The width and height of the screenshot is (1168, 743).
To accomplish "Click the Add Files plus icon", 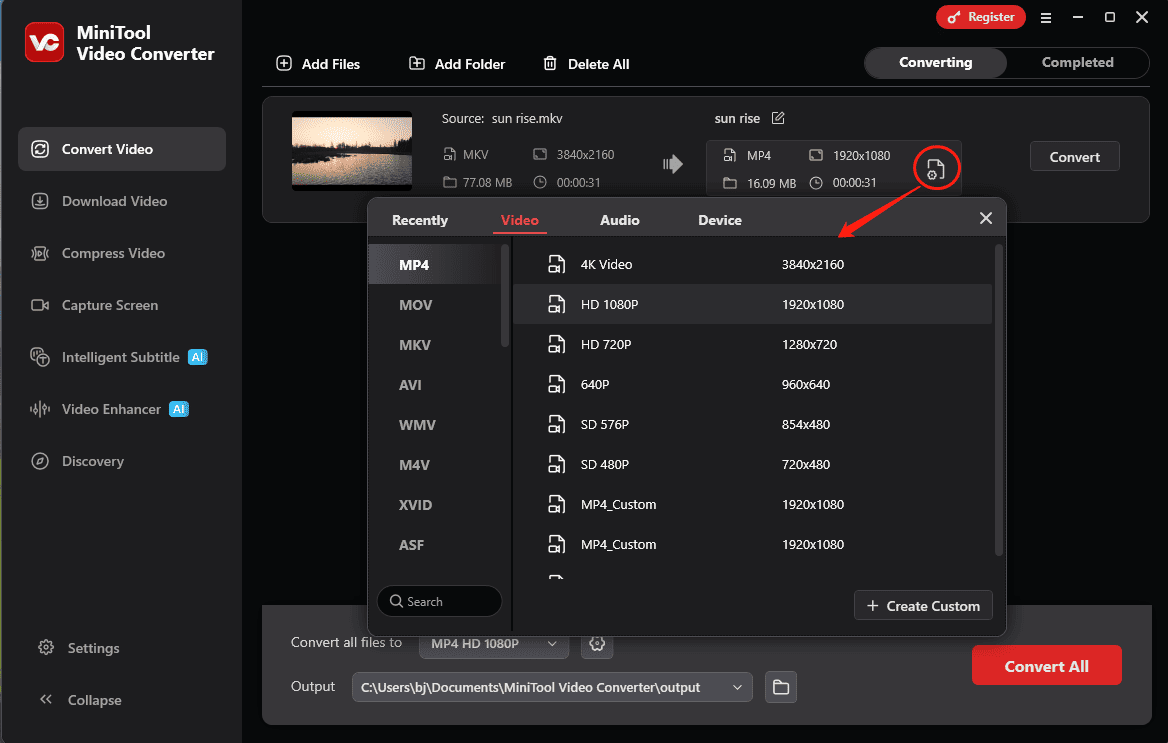I will [x=284, y=63].
